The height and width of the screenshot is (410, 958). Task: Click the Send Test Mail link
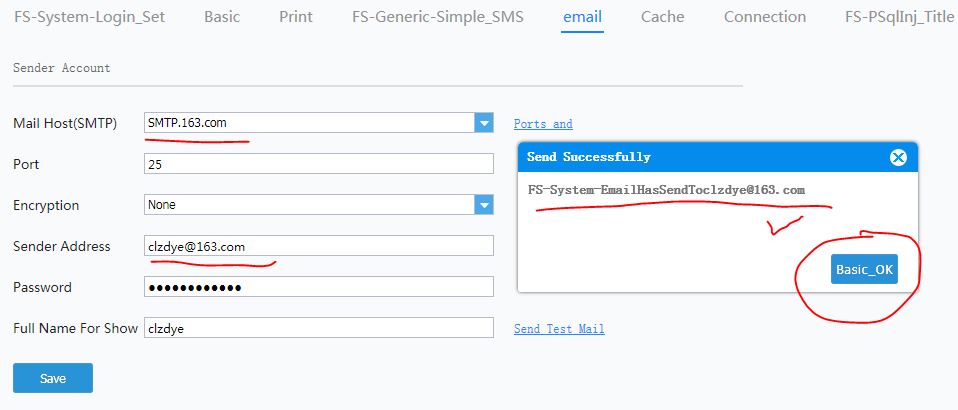tap(559, 329)
